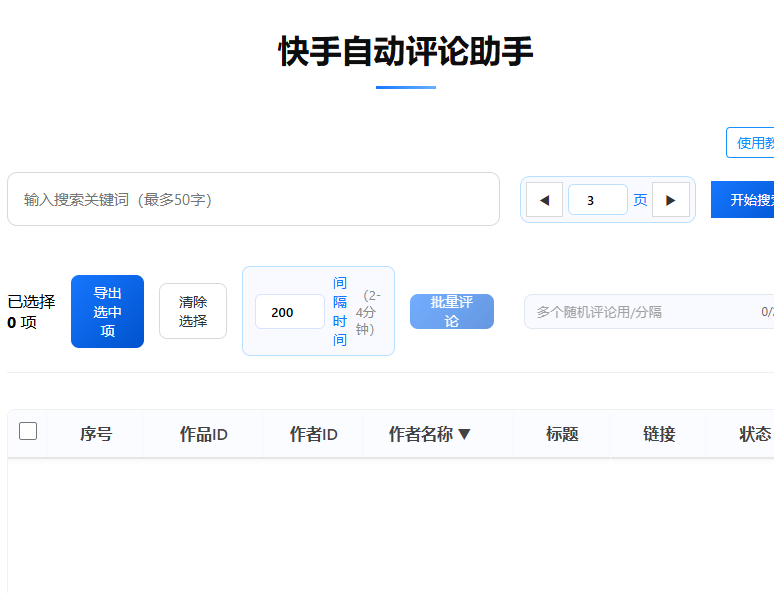
Task: Click the previous page left arrow
Action: pos(544,200)
